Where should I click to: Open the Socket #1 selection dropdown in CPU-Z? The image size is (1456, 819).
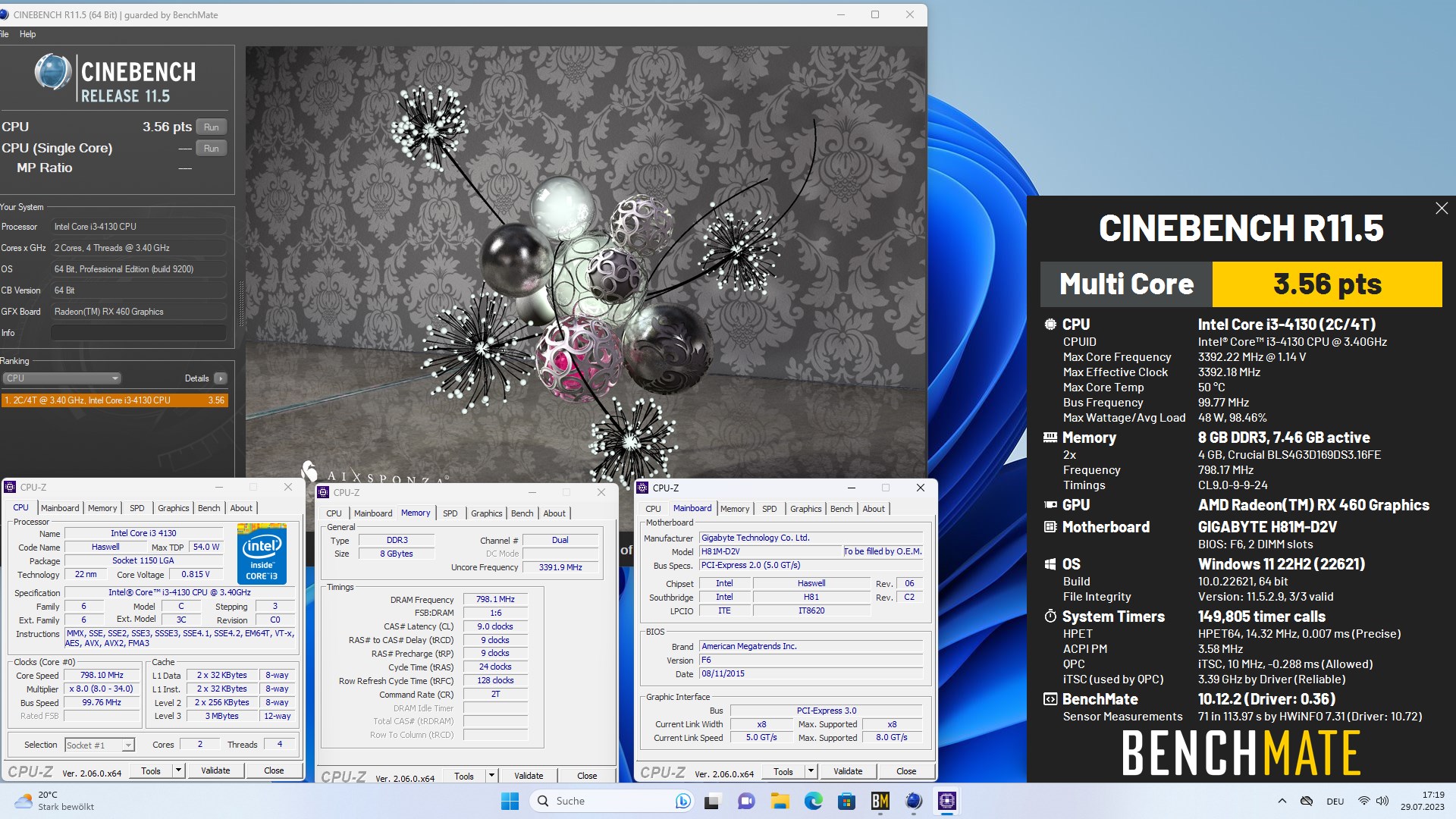click(x=99, y=745)
